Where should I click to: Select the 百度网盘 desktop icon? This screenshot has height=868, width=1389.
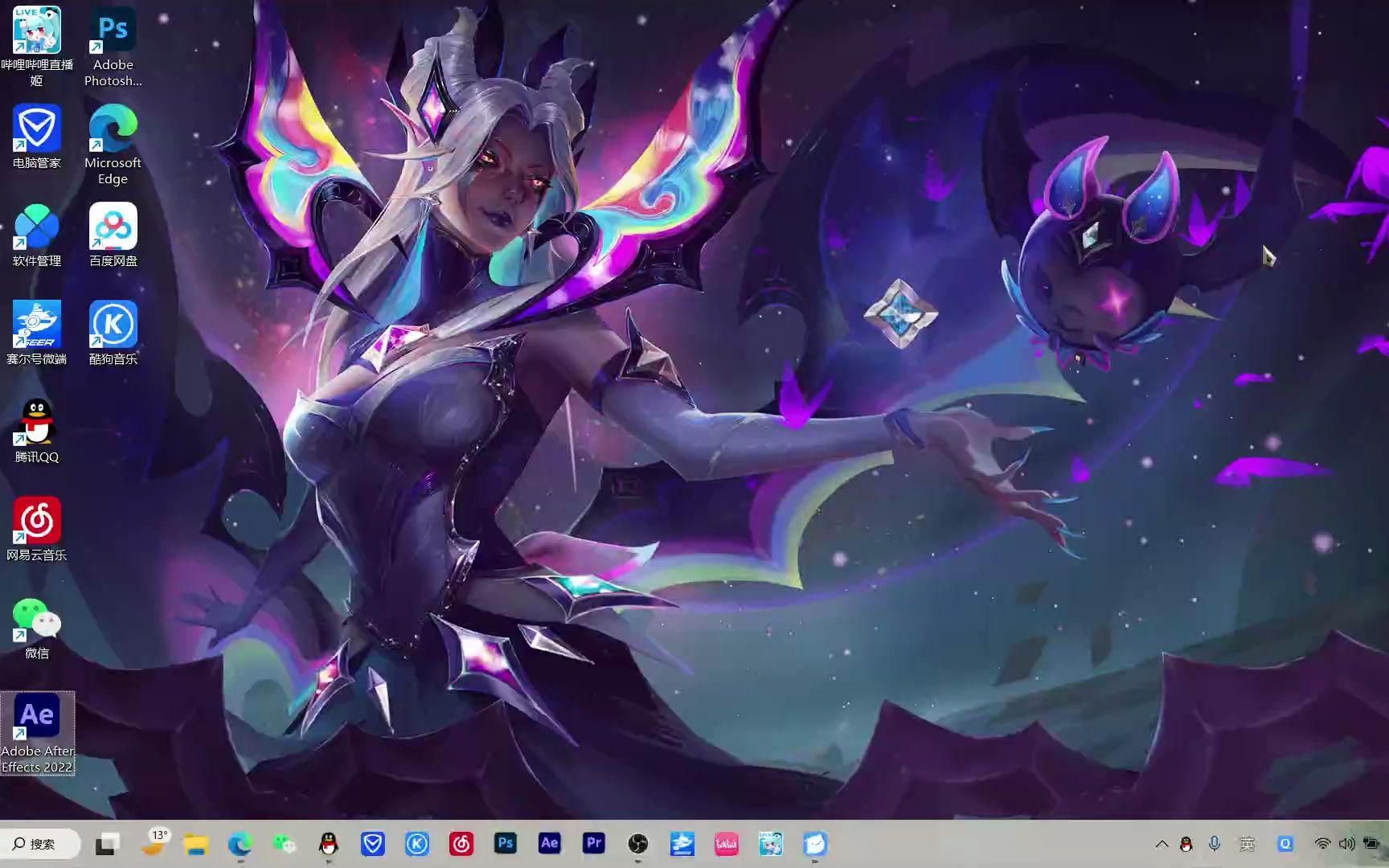tap(113, 235)
